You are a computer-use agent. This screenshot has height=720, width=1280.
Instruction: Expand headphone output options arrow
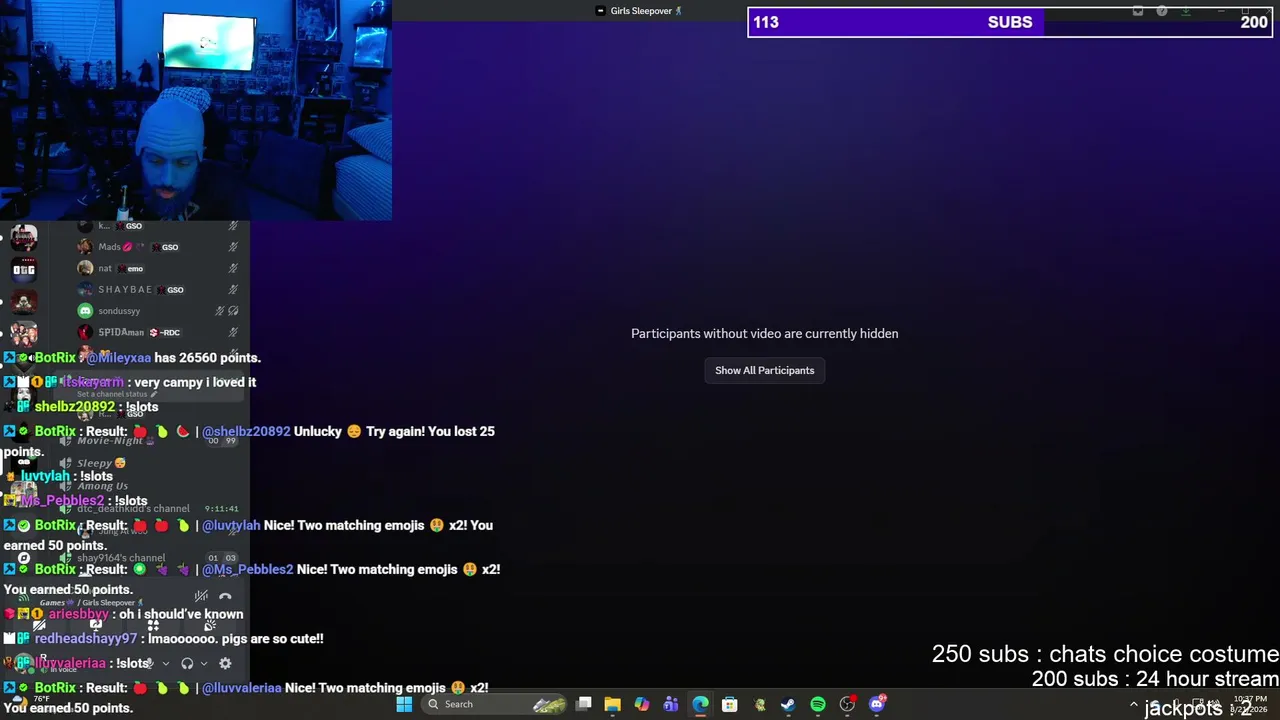click(x=204, y=663)
